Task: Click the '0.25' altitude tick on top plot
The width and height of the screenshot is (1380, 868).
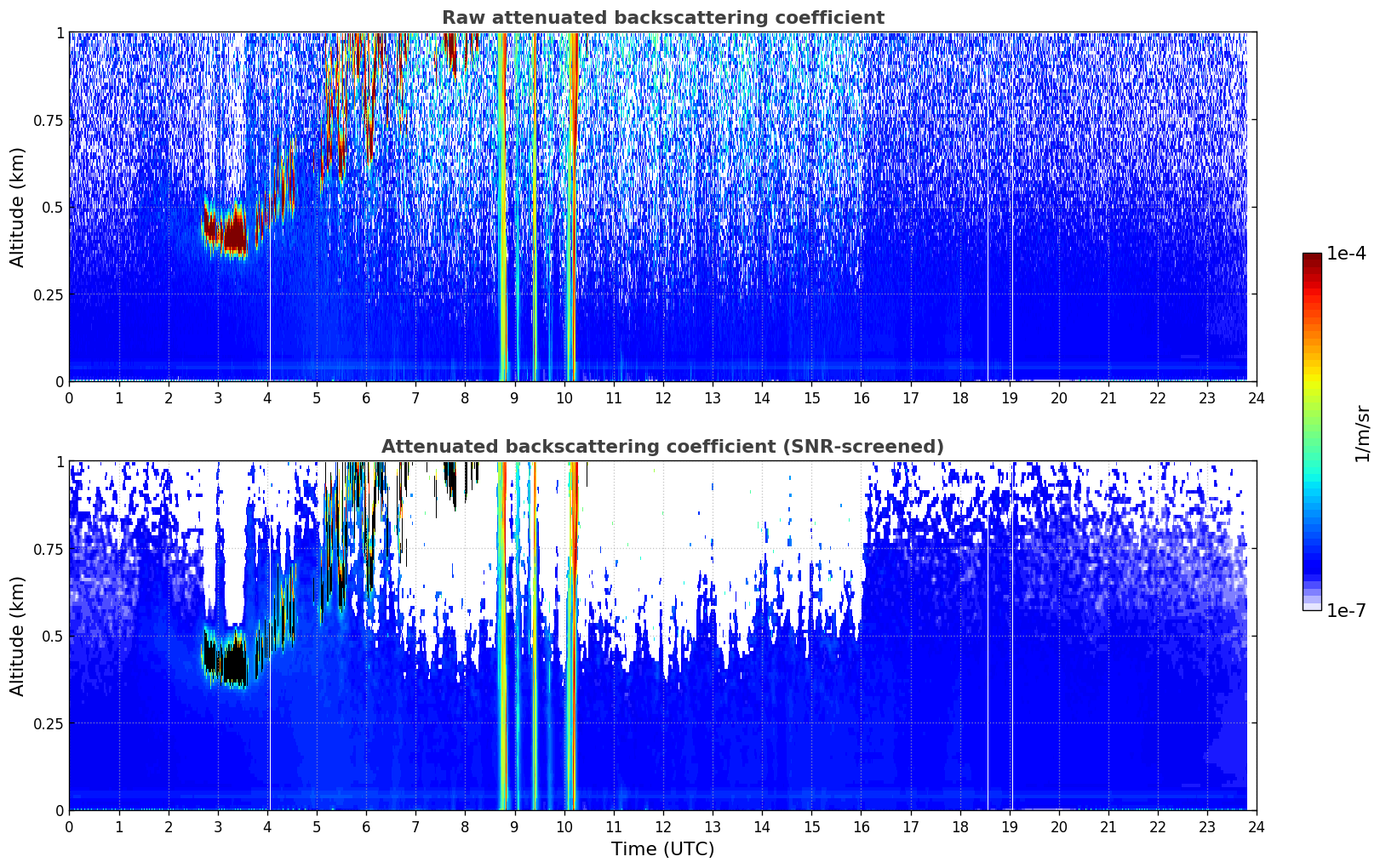Action: [x=49, y=294]
